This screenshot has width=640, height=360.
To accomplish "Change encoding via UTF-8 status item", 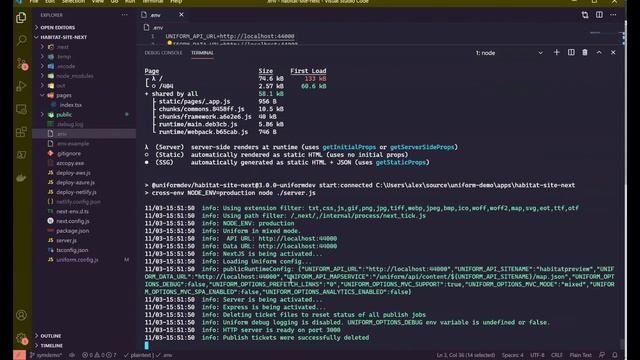I will point(537,355).
